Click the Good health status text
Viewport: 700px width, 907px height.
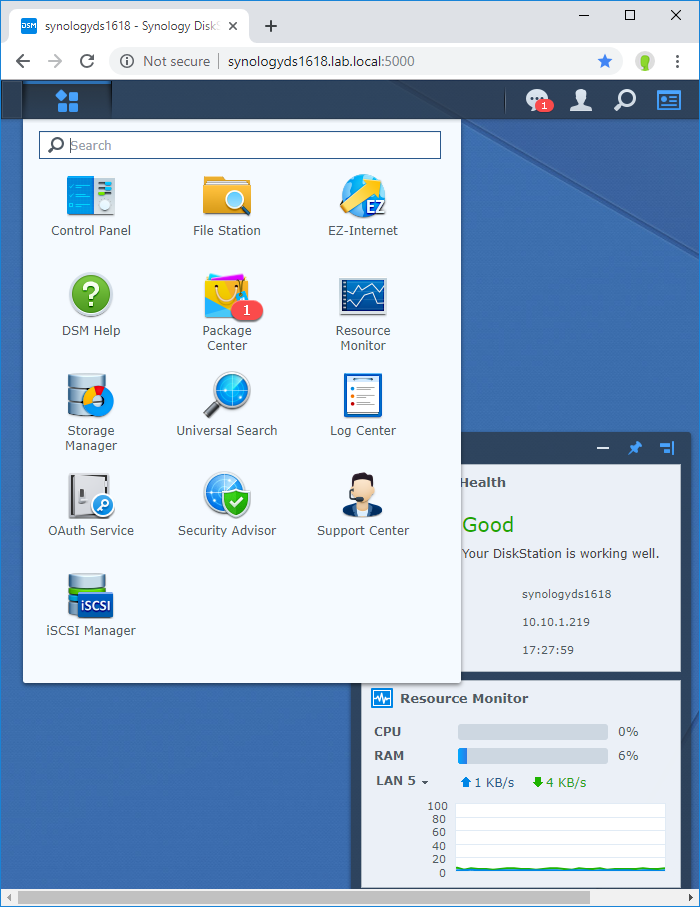point(488,525)
